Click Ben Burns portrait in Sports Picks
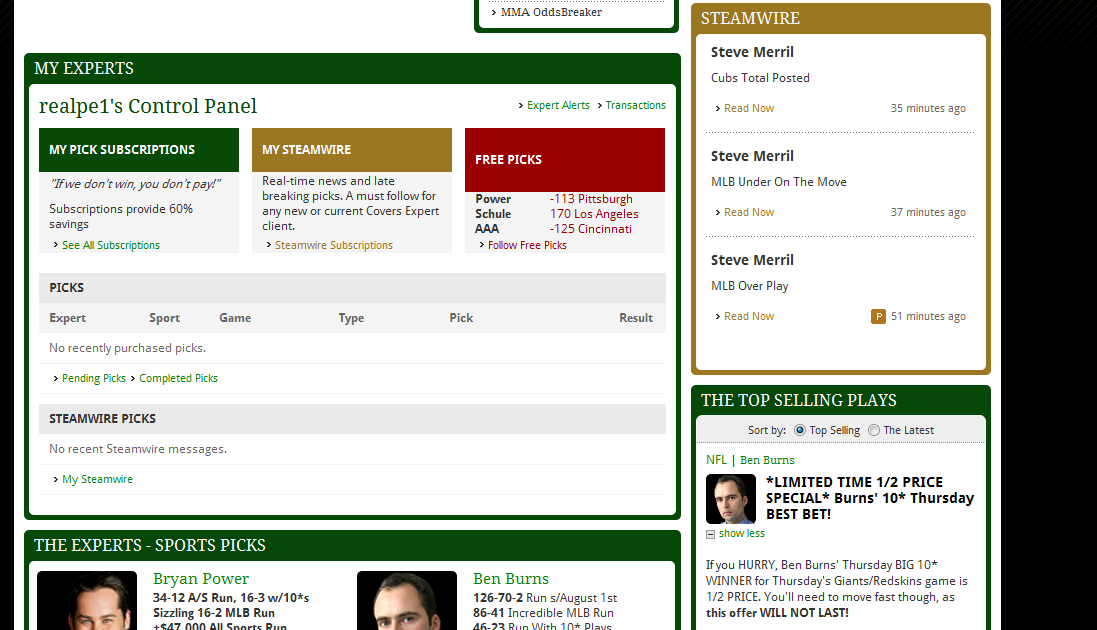This screenshot has width=1097, height=630. click(406, 601)
